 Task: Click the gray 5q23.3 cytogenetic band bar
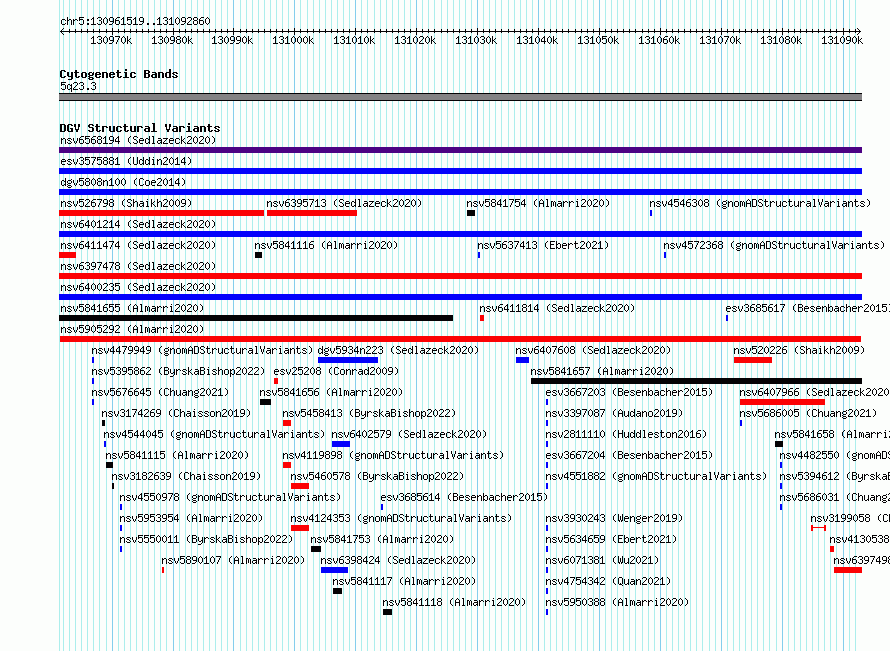coord(460,97)
